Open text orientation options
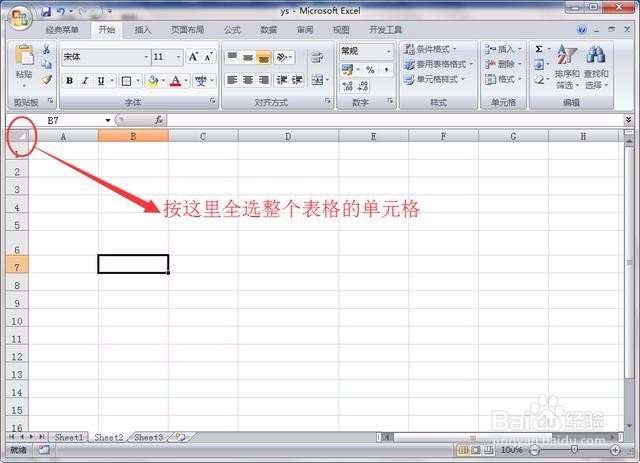The width and height of the screenshot is (640, 463). click(x=284, y=57)
